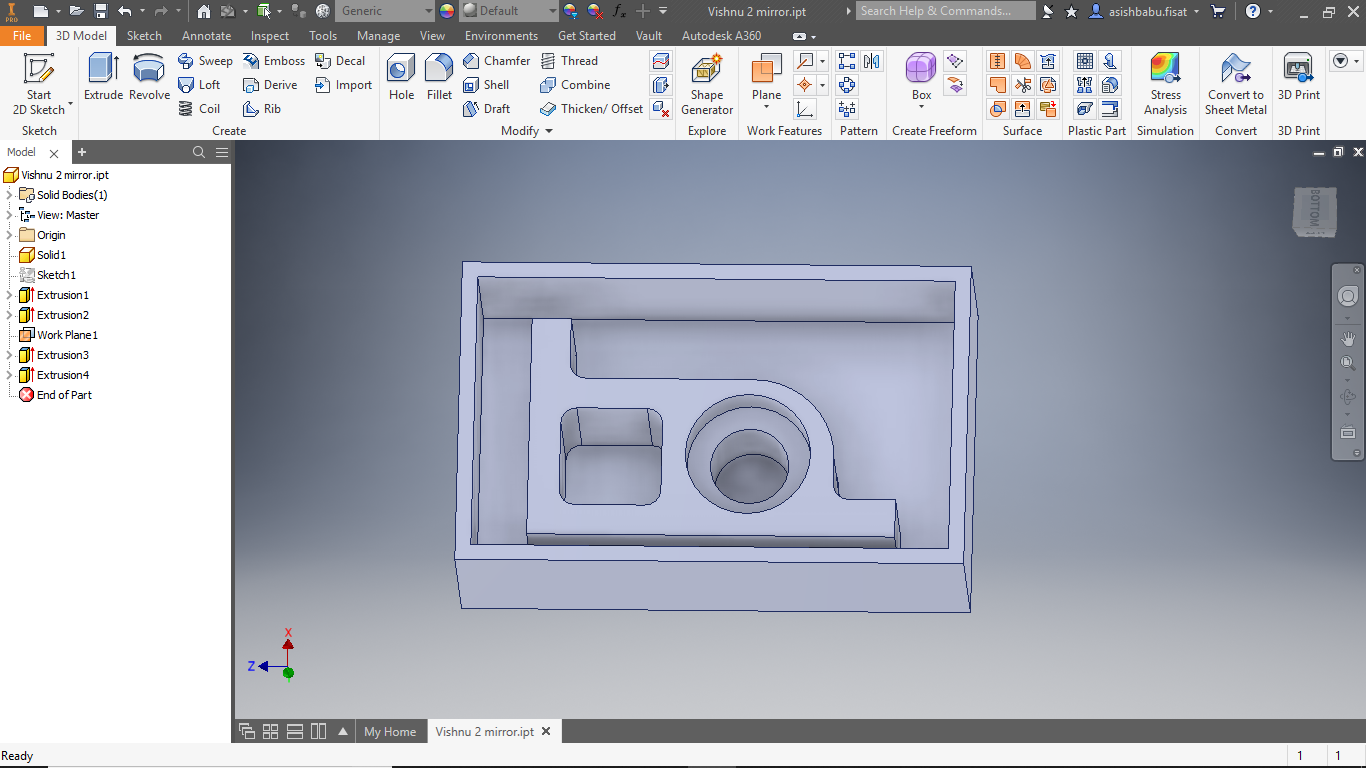Expand the Extrusion4 feature node
1366x768 pixels.
click(x=9, y=375)
